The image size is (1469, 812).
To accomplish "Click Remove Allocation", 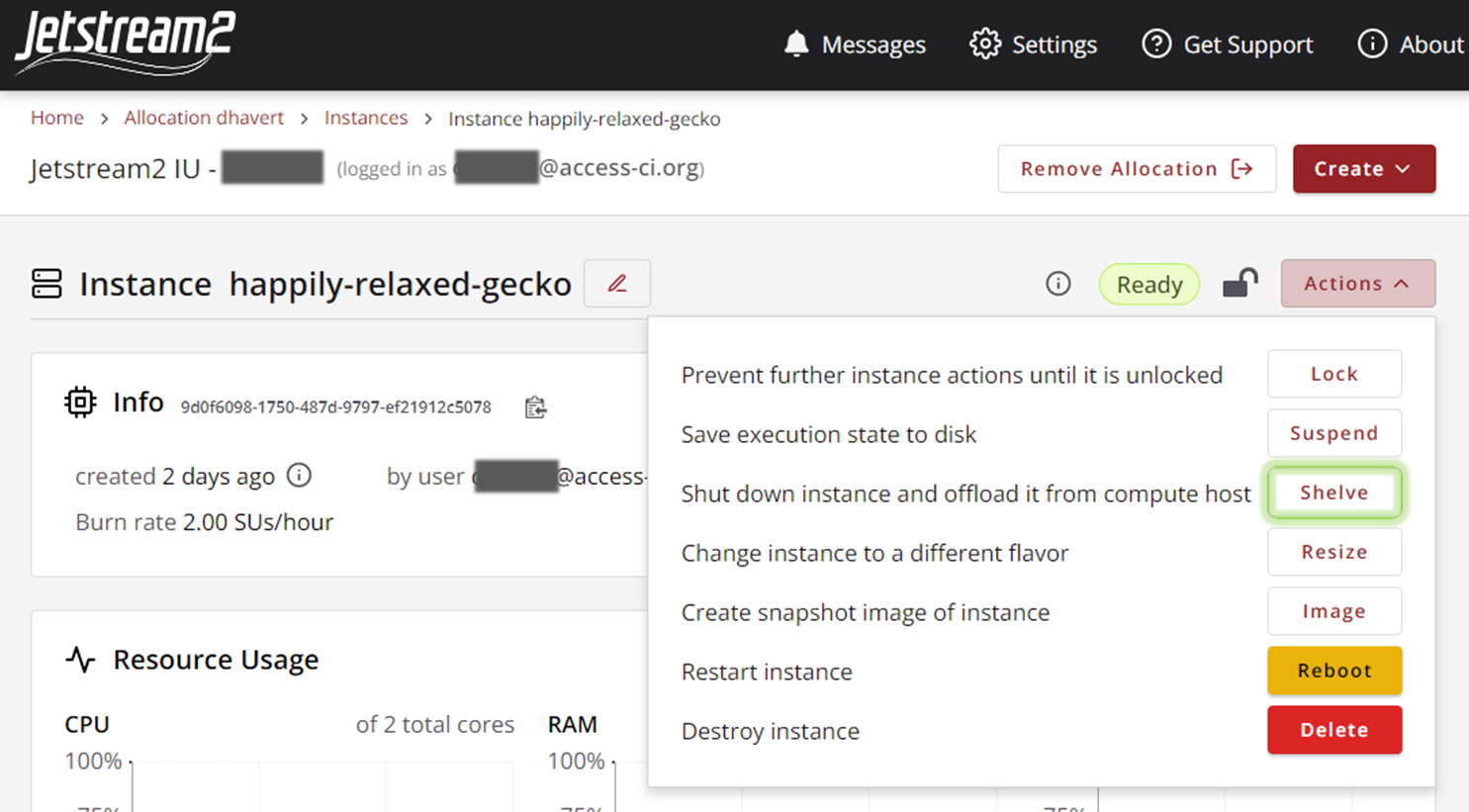I will click(x=1136, y=168).
